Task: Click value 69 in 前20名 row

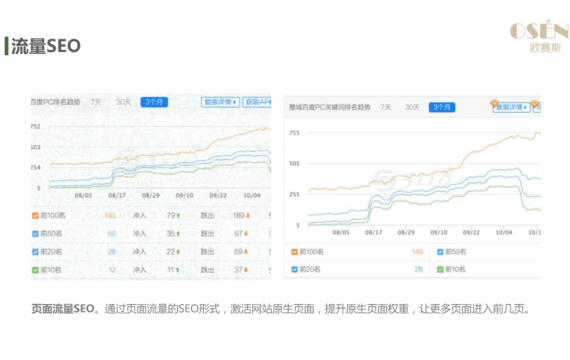Action: (x=239, y=252)
